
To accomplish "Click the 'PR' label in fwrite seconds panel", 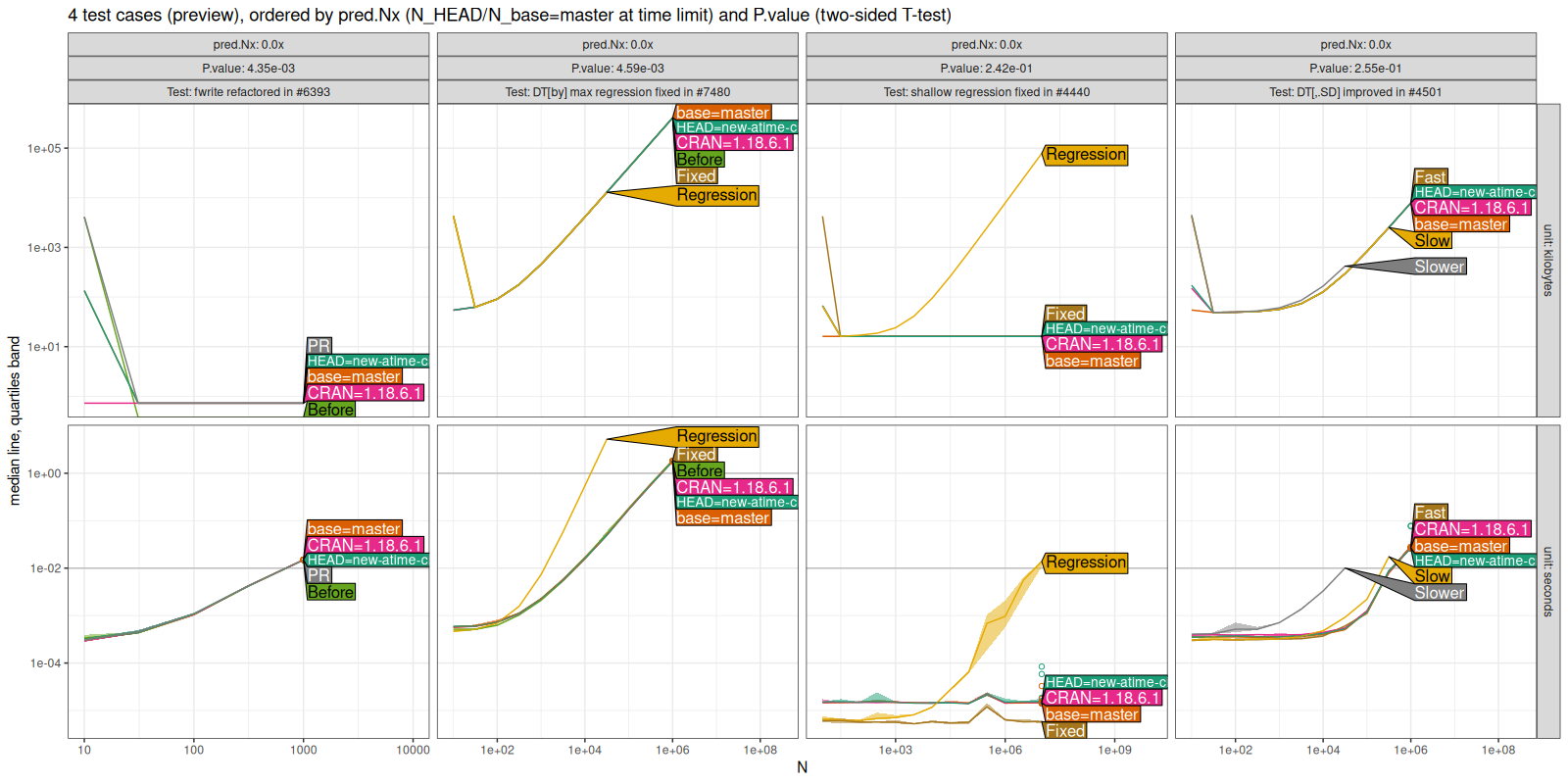I will (318, 576).
